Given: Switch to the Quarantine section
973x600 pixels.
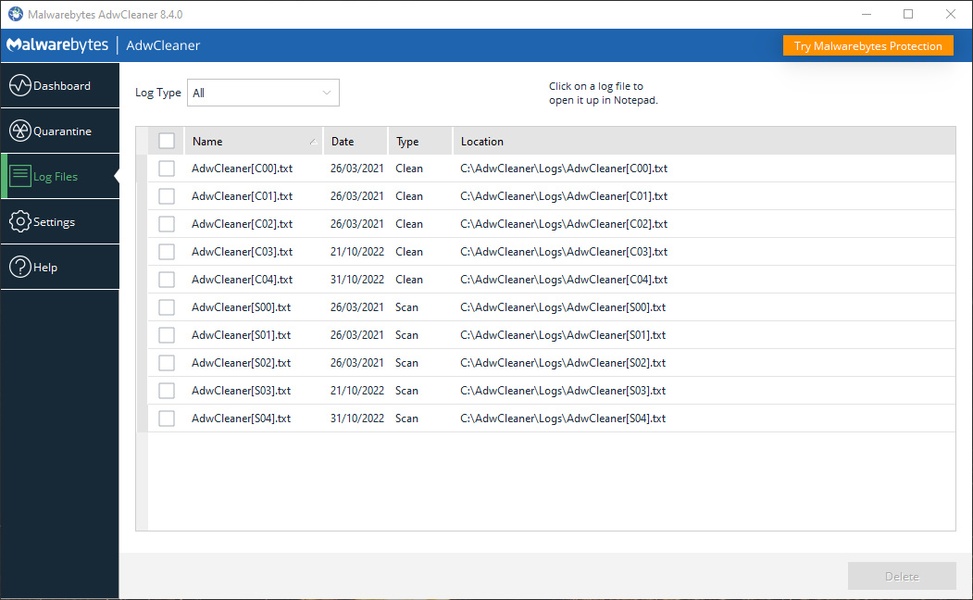Looking at the screenshot, I should [x=61, y=131].
